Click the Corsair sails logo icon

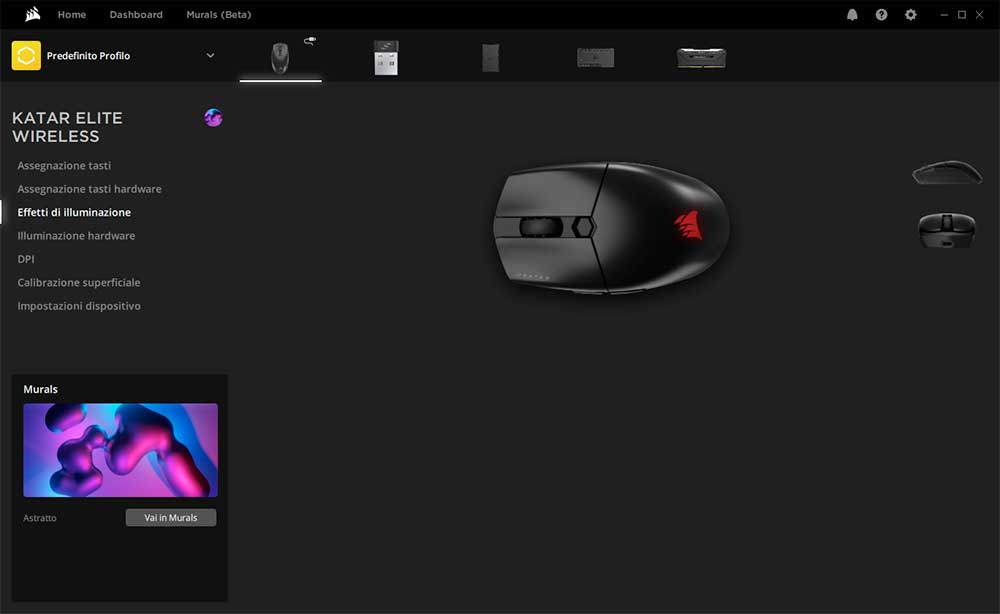(x=32, y=15)
